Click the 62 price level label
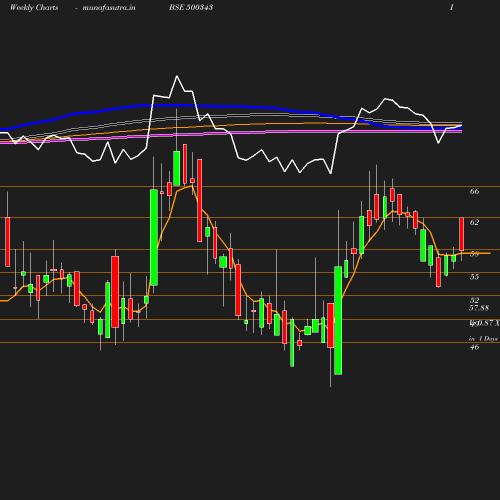The width and height of the screenshot is (500, 500). coord(474,222)
